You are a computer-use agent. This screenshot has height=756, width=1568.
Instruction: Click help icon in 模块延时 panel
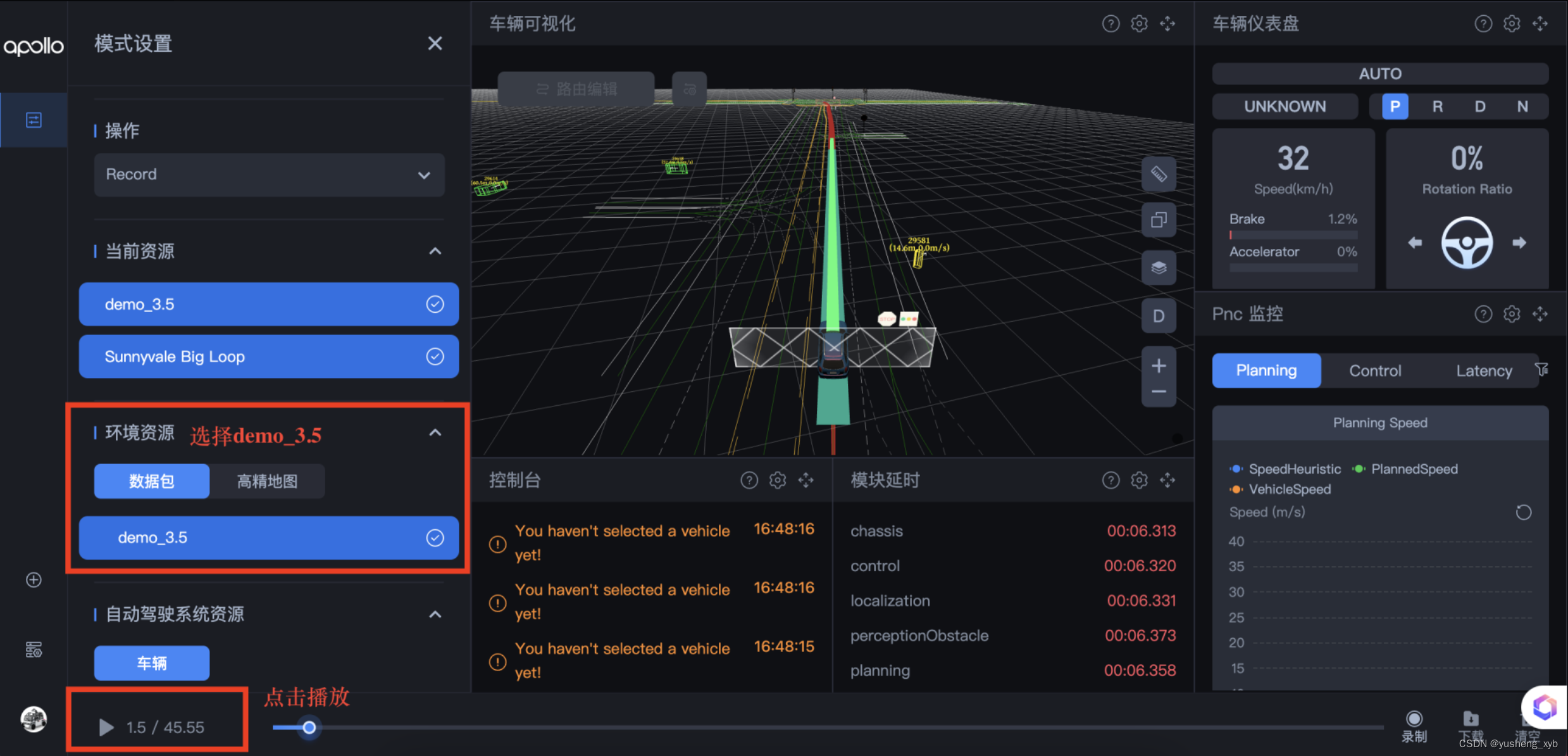[1111, 481]
